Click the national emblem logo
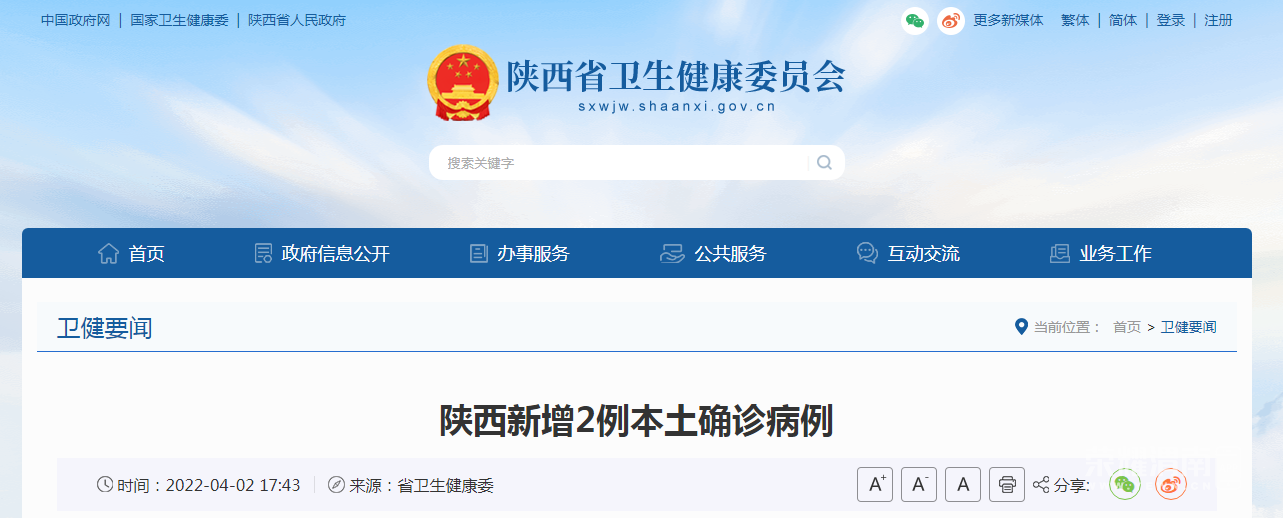This screenshot has width=1283, height=518. tap(462, 83)
